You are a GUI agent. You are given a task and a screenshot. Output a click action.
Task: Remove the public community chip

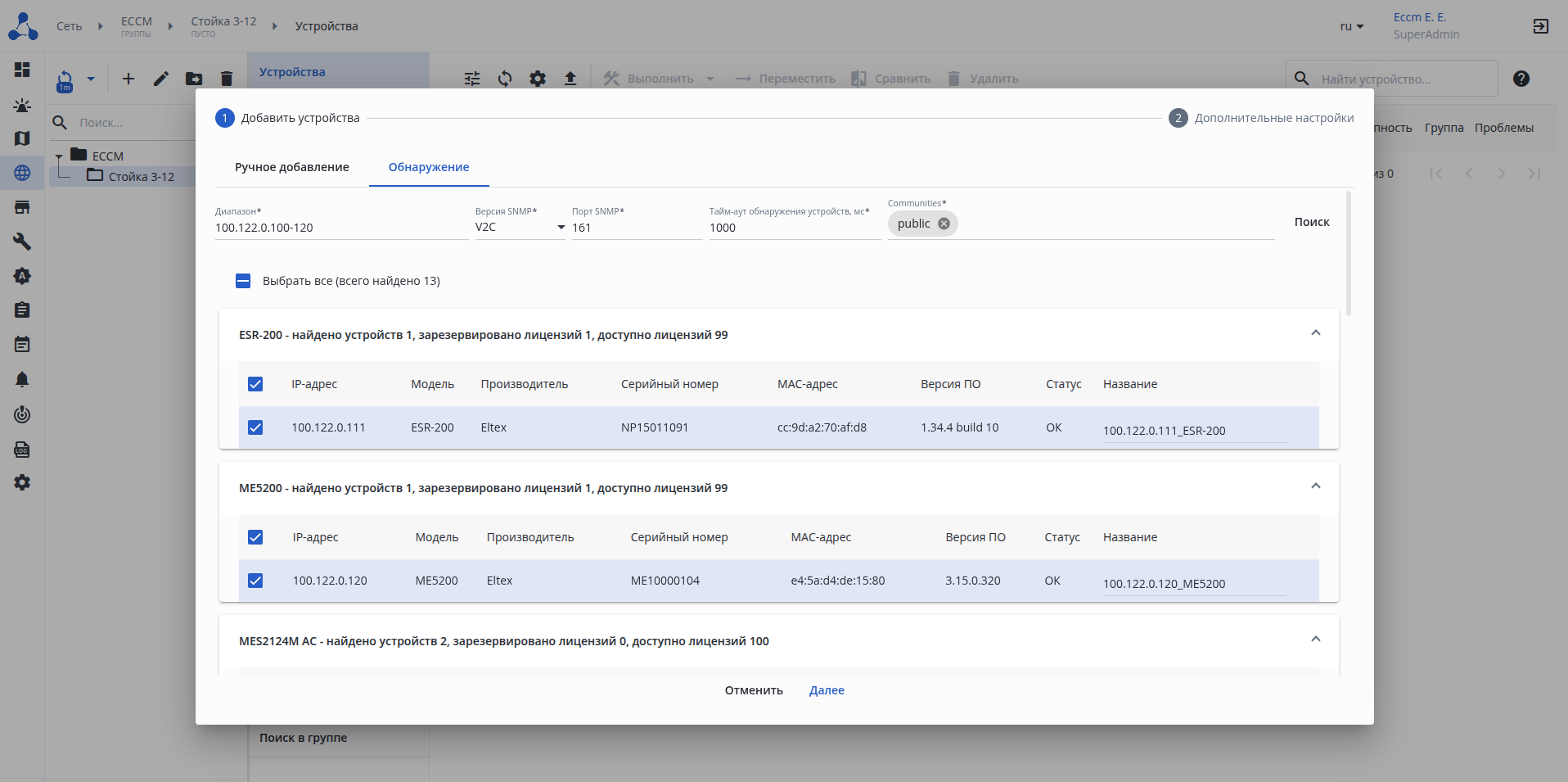click(944, 224)
